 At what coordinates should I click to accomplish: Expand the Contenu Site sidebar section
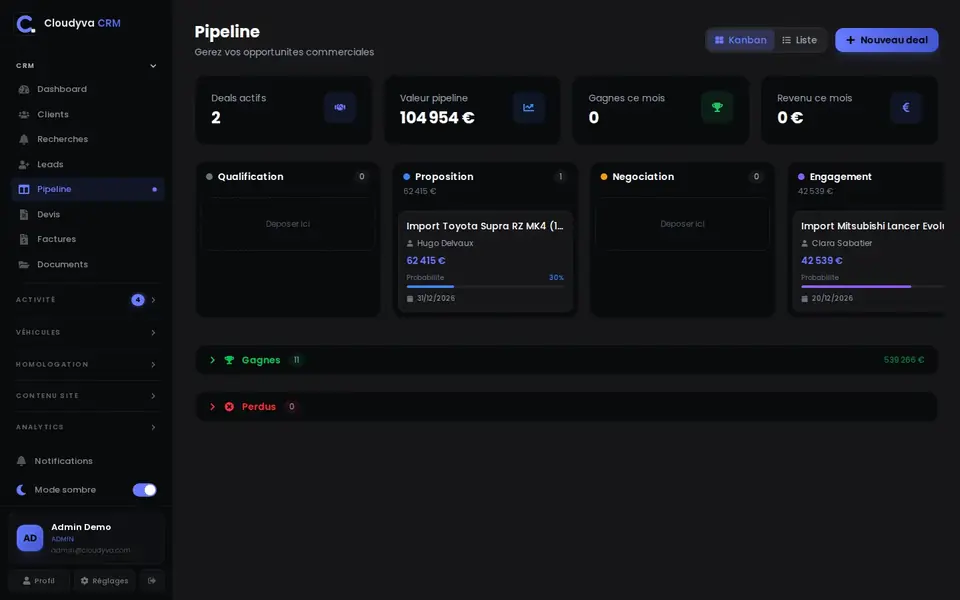pyautogui.click(x=86, y=396)
